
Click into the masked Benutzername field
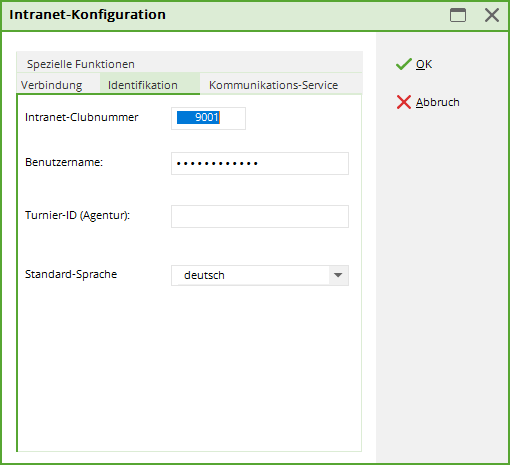tap(260, 163)
